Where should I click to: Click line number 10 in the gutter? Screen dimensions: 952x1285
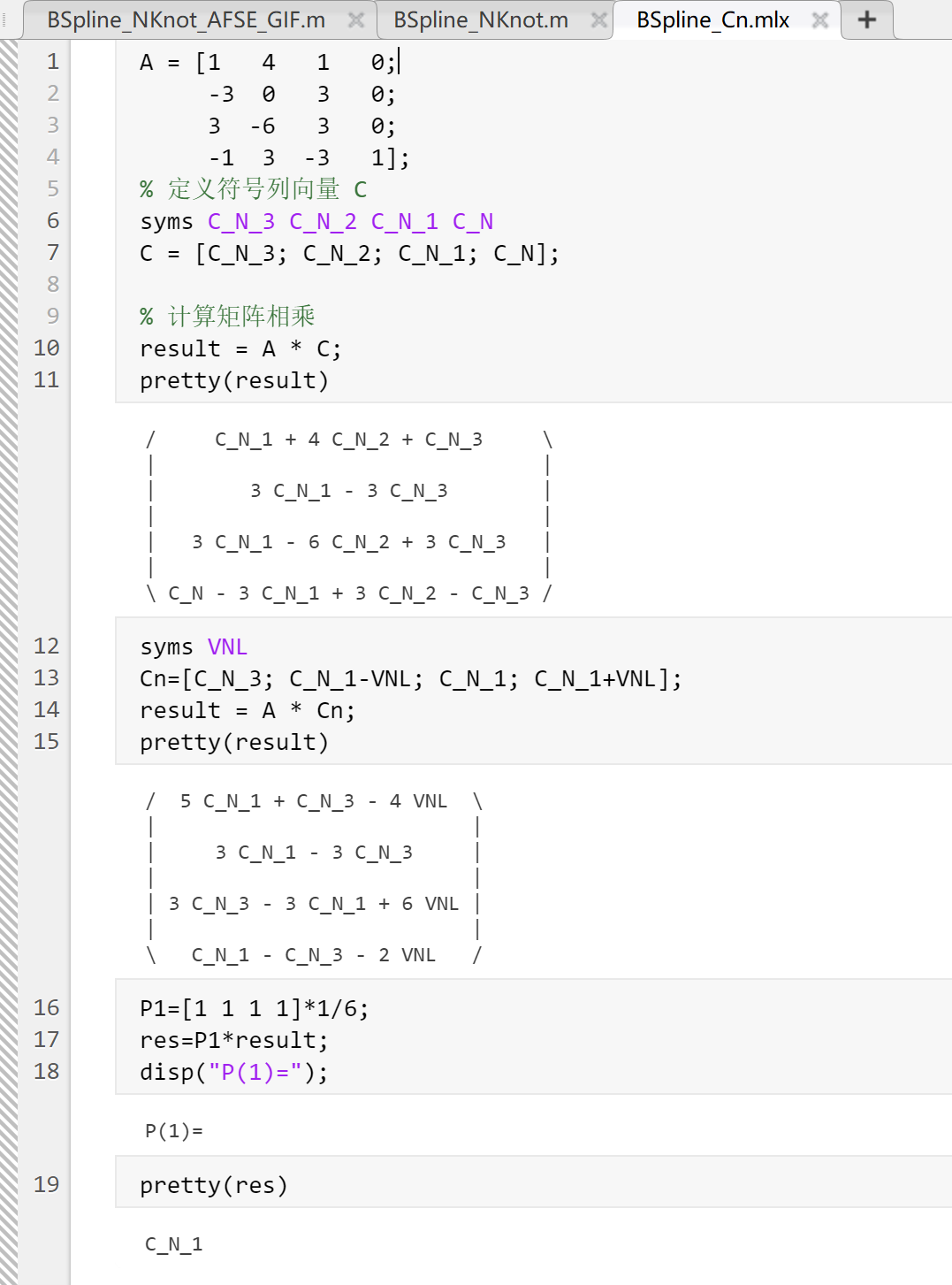(x=47, y=348)
